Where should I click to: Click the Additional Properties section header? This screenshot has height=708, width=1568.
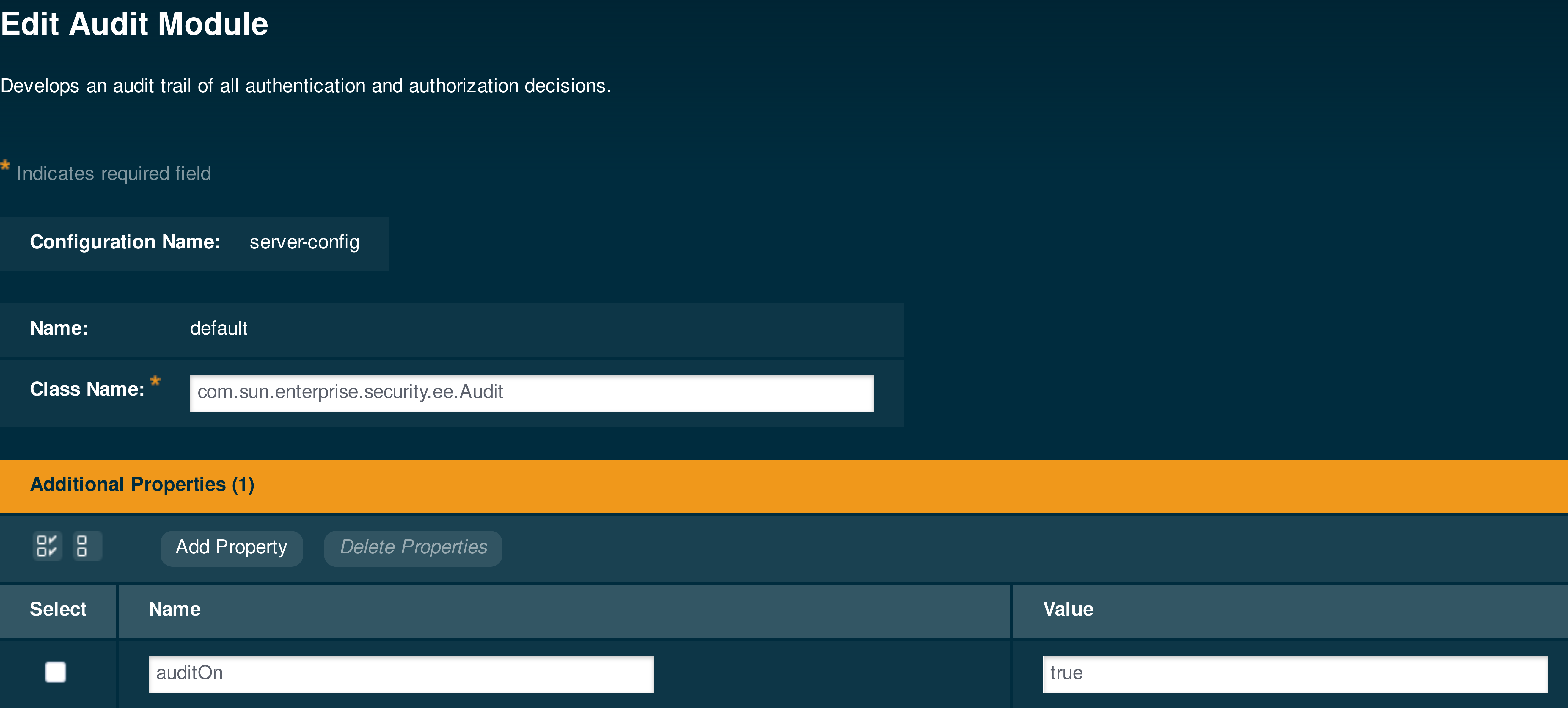142,485
